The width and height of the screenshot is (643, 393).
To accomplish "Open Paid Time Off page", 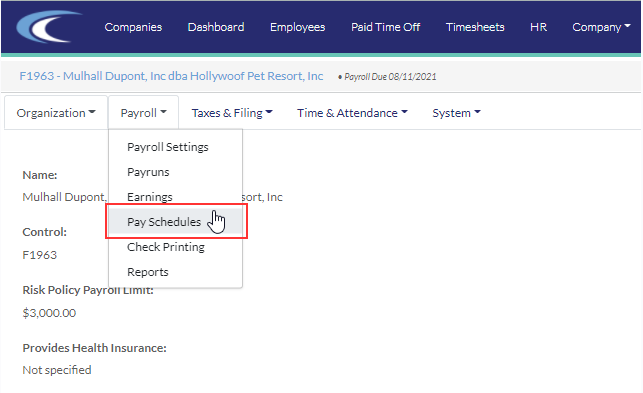I will coord(385,27).
